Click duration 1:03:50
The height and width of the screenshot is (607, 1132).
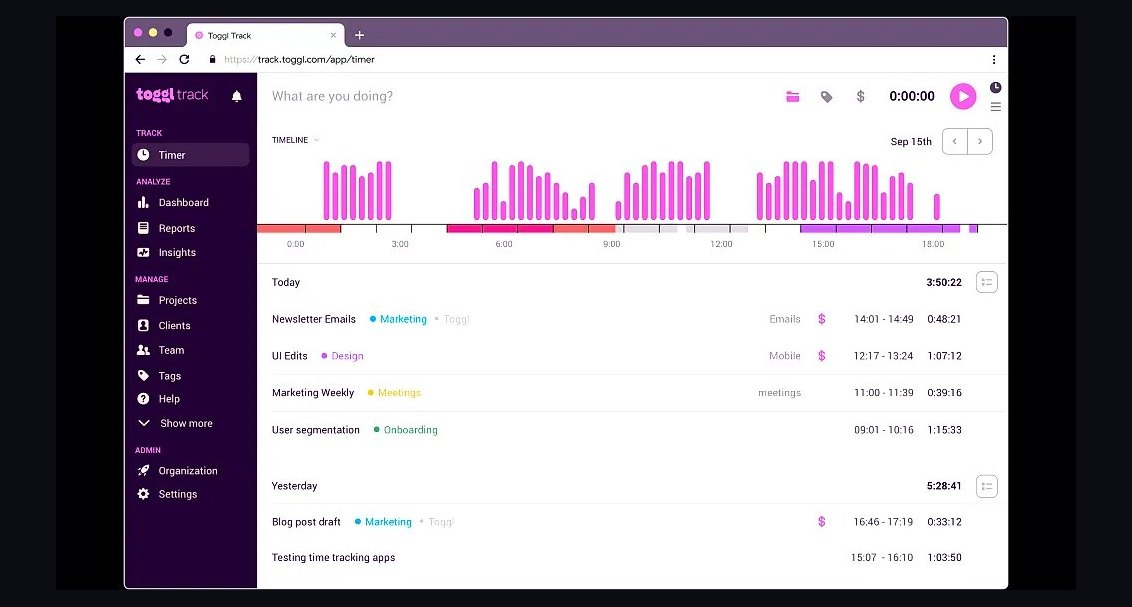[x=944, y=557]
